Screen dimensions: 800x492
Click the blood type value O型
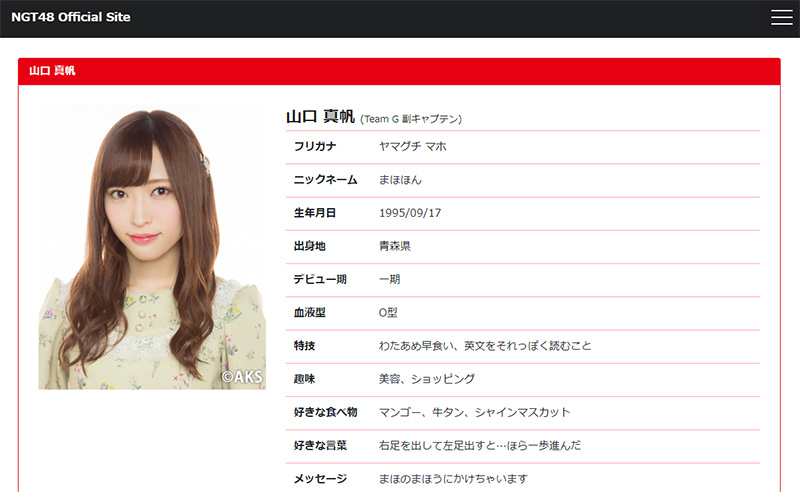[x=389, y=313]
